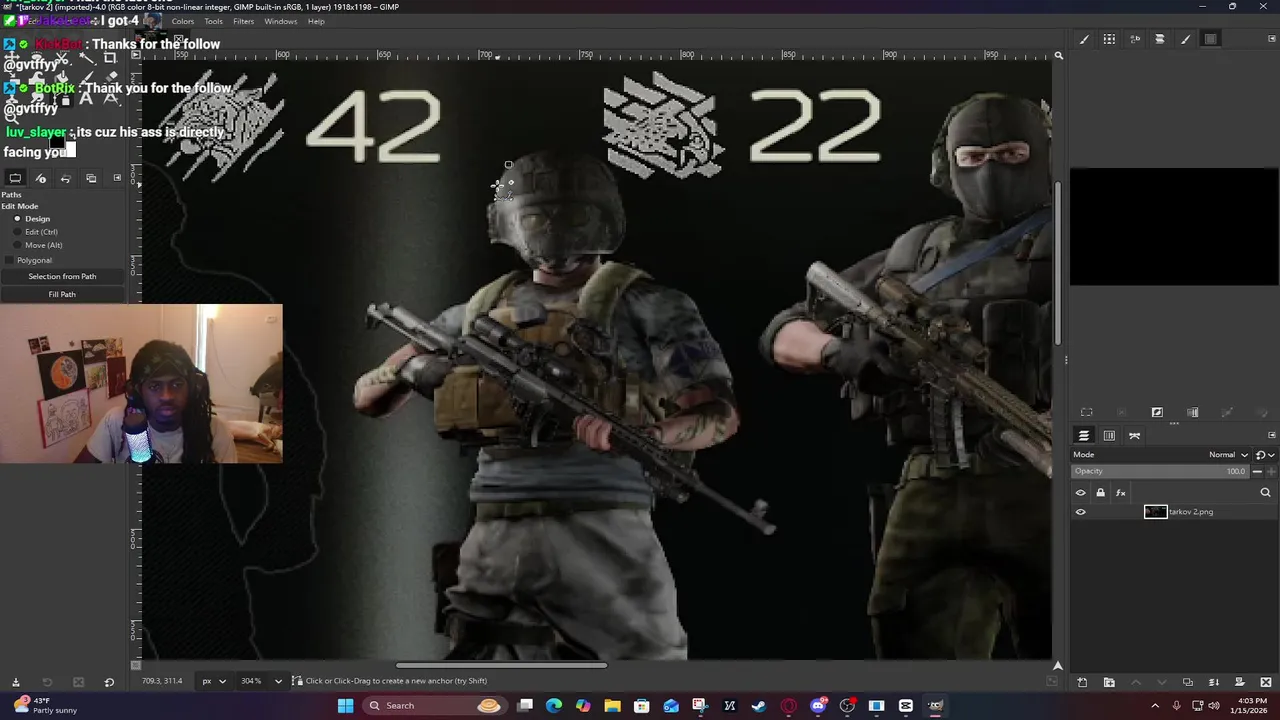Switch to the Paths tab
1280x720 pixels.
[1134, 435]
